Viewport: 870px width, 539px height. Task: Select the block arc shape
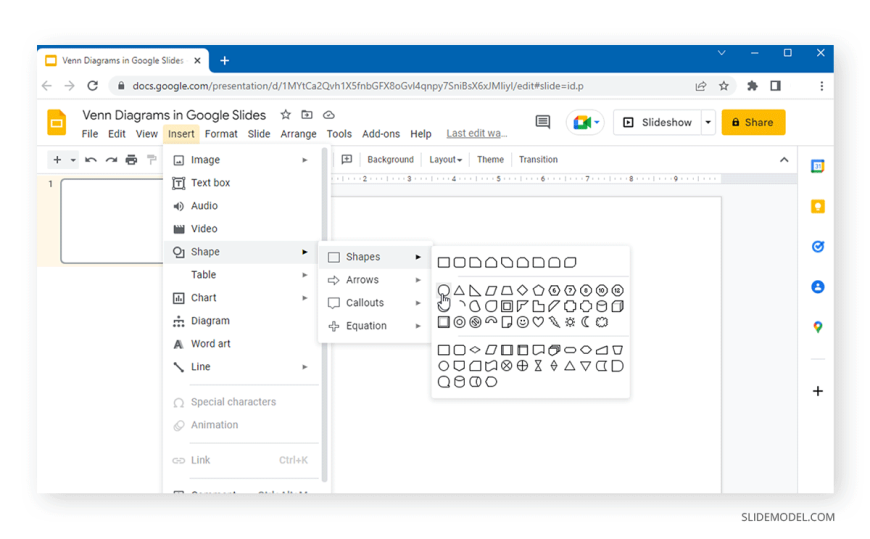click(x=491, y=322)
